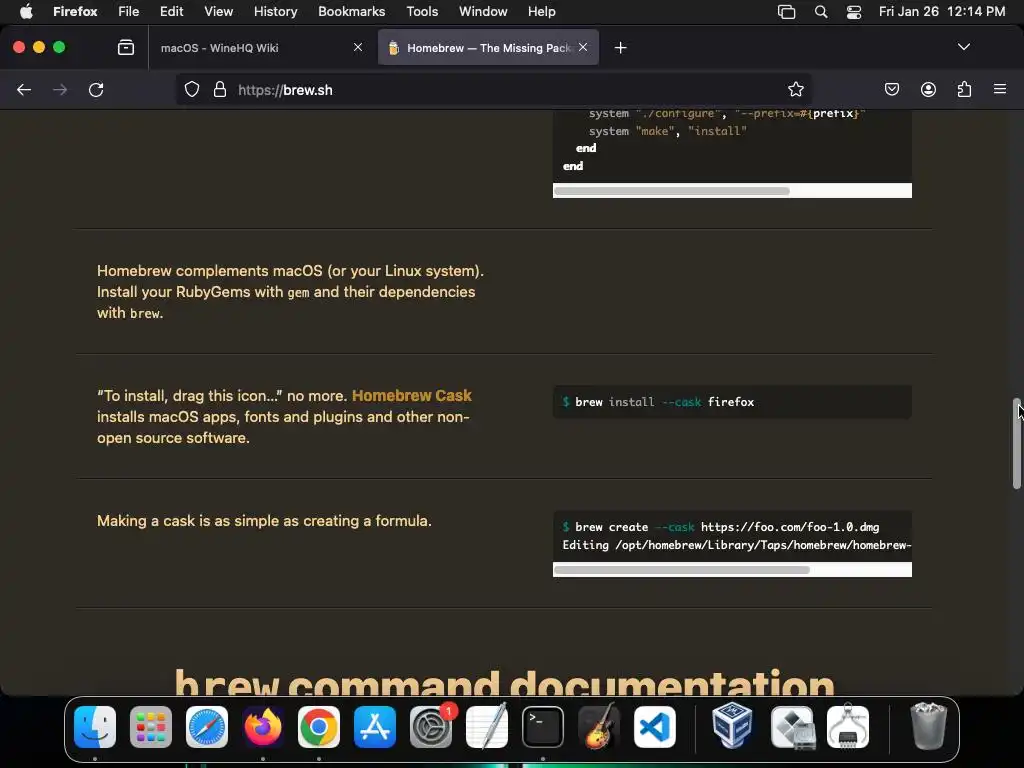1024x768 pixels.
Task: Open a new tab with plus
Action: [620, 48]
